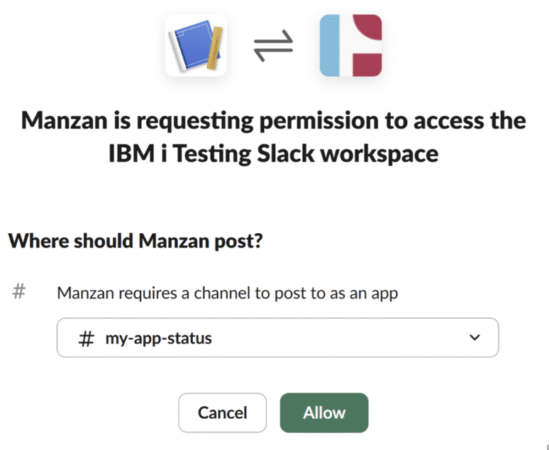Click the light blue stripe of the workspace logo
This screenshot has width=549, height=450.
[330, 45]
